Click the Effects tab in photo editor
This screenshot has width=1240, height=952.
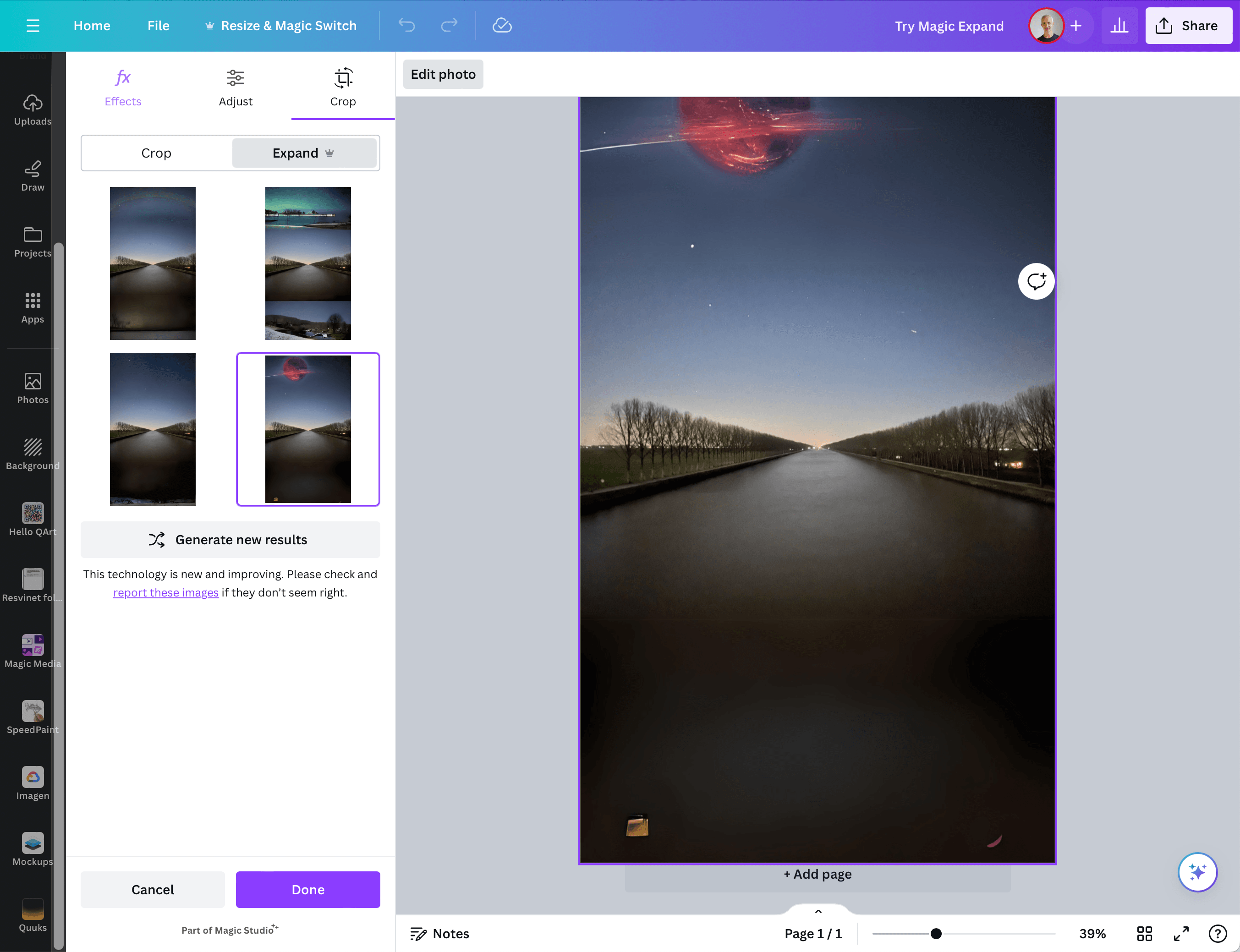point(123,88)
